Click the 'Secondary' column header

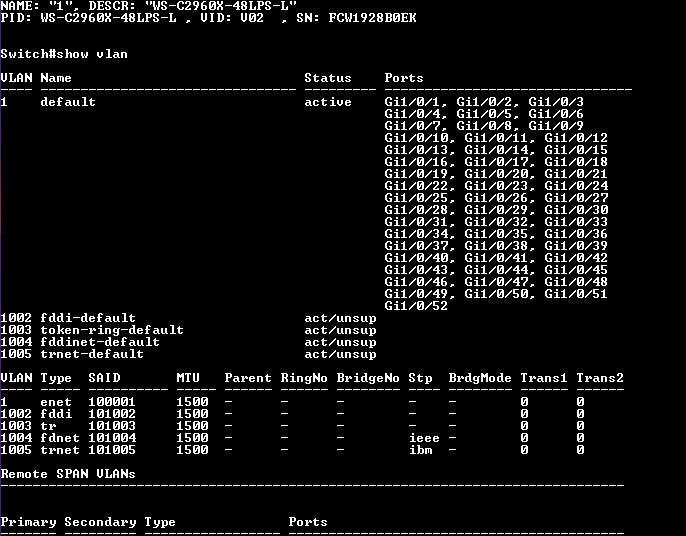(x=100, y=522)
